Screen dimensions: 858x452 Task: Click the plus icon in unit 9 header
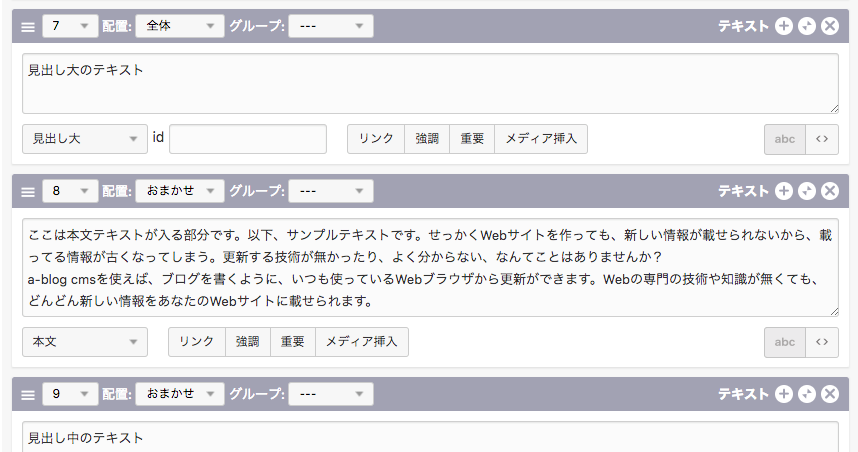[x=784, y=394]
